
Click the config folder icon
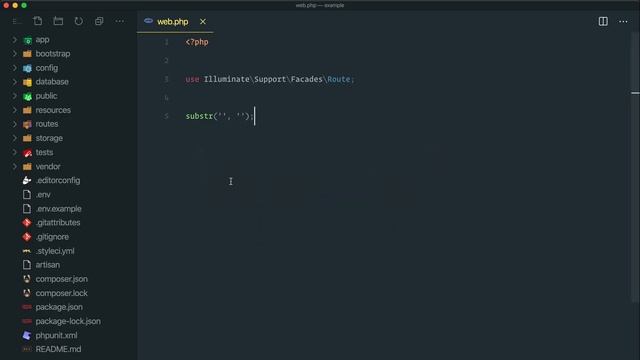click(27, 68)
